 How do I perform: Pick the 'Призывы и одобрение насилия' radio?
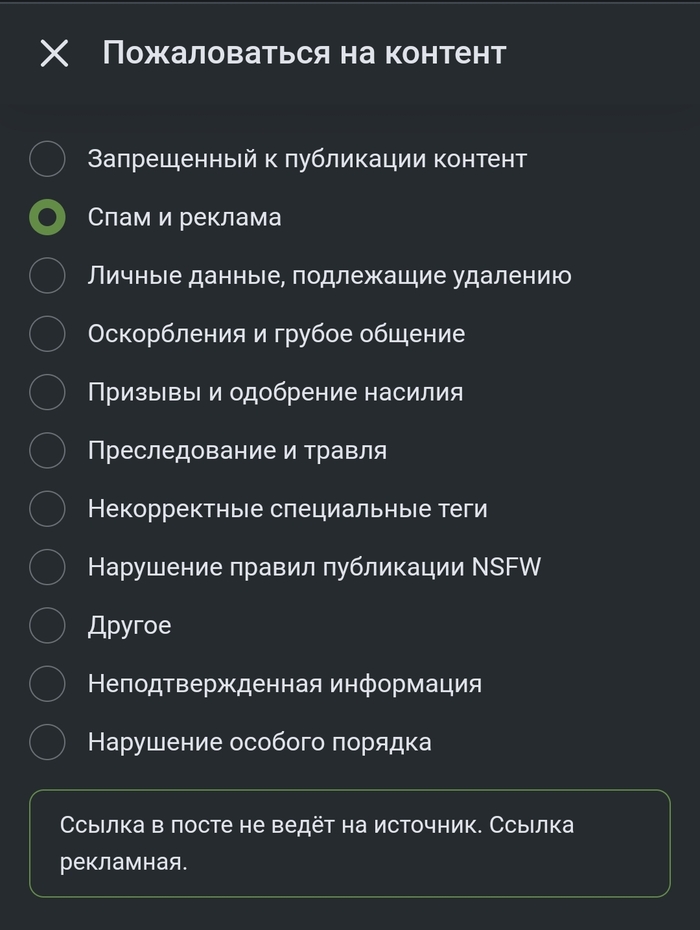pyautogui.click(x=47, y=392)
